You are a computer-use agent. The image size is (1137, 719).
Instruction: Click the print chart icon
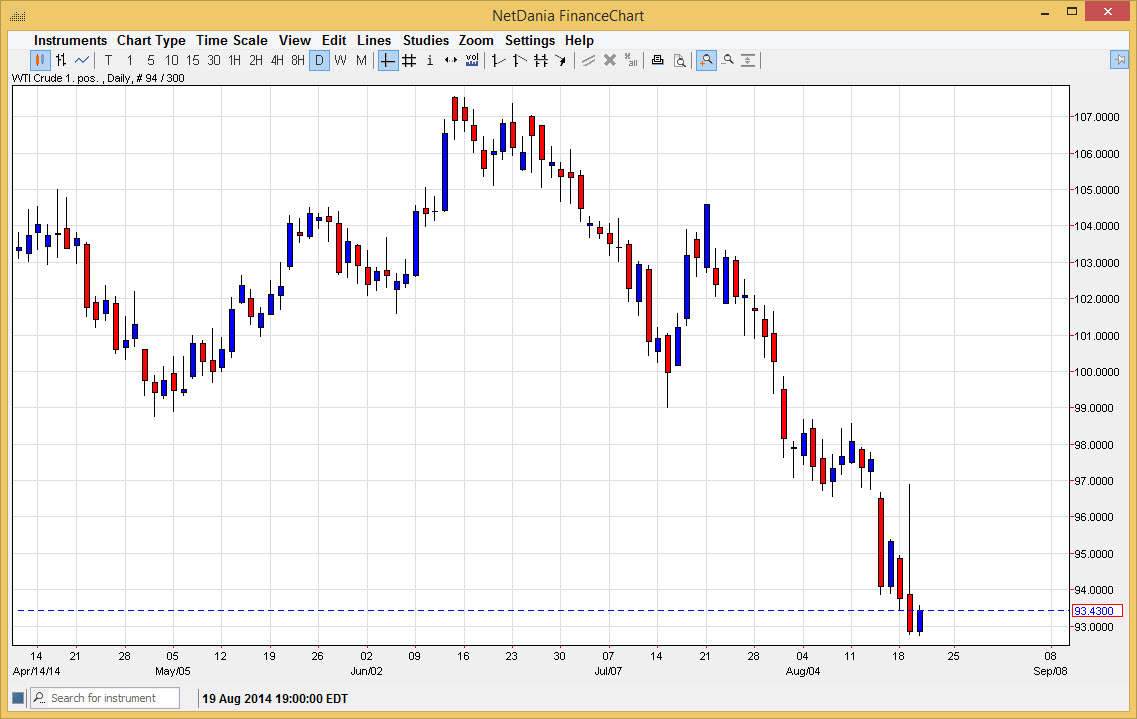[x=657, y=60]
